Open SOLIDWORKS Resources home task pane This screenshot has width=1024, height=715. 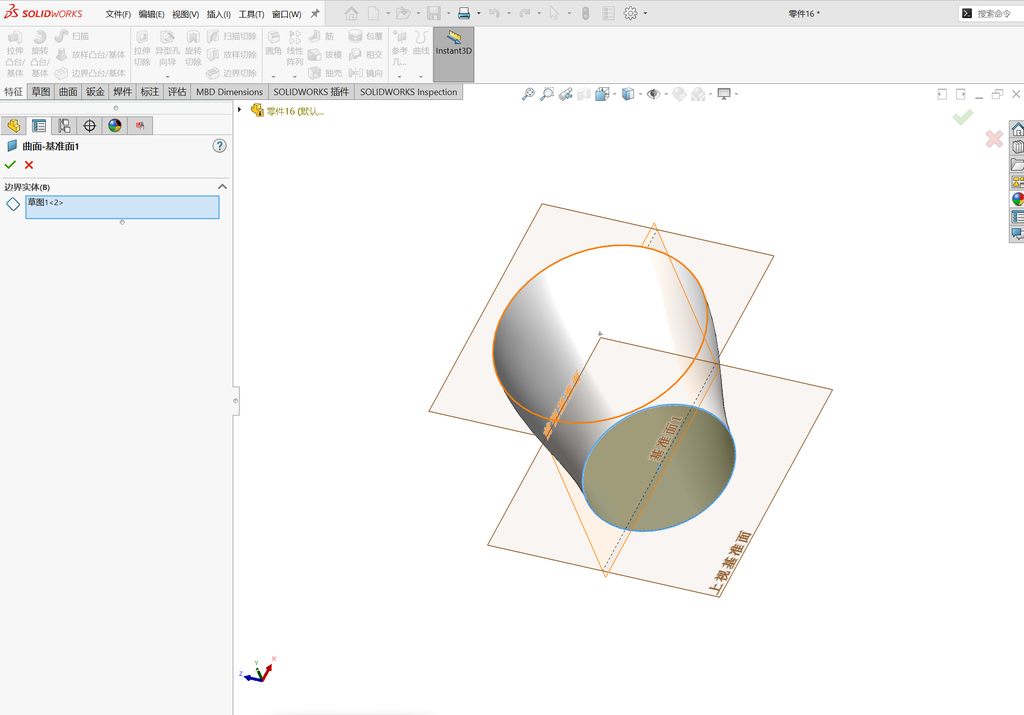[x=1017, y=129]
